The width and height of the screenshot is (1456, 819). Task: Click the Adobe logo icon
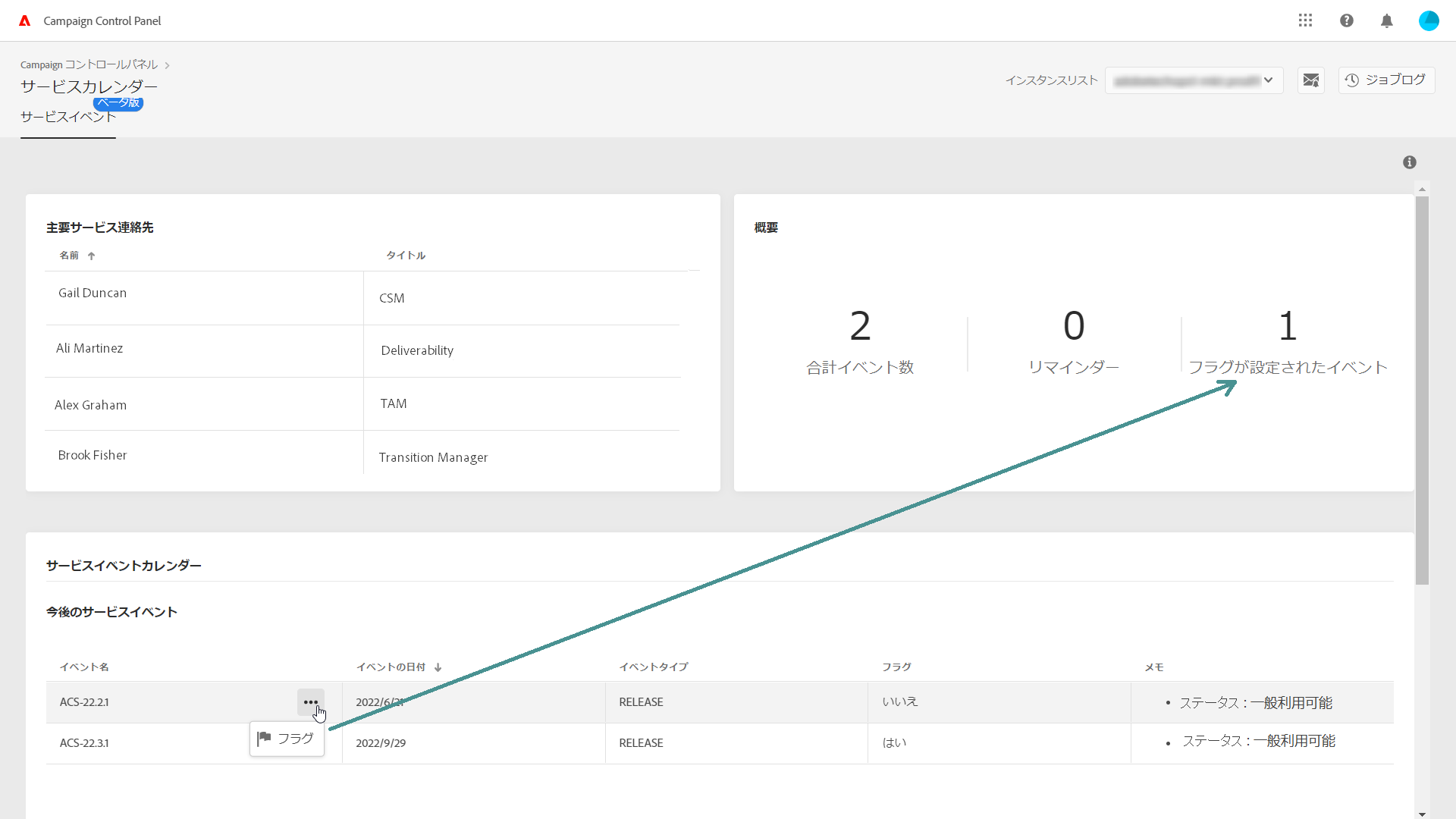click(x=25, y=20)
